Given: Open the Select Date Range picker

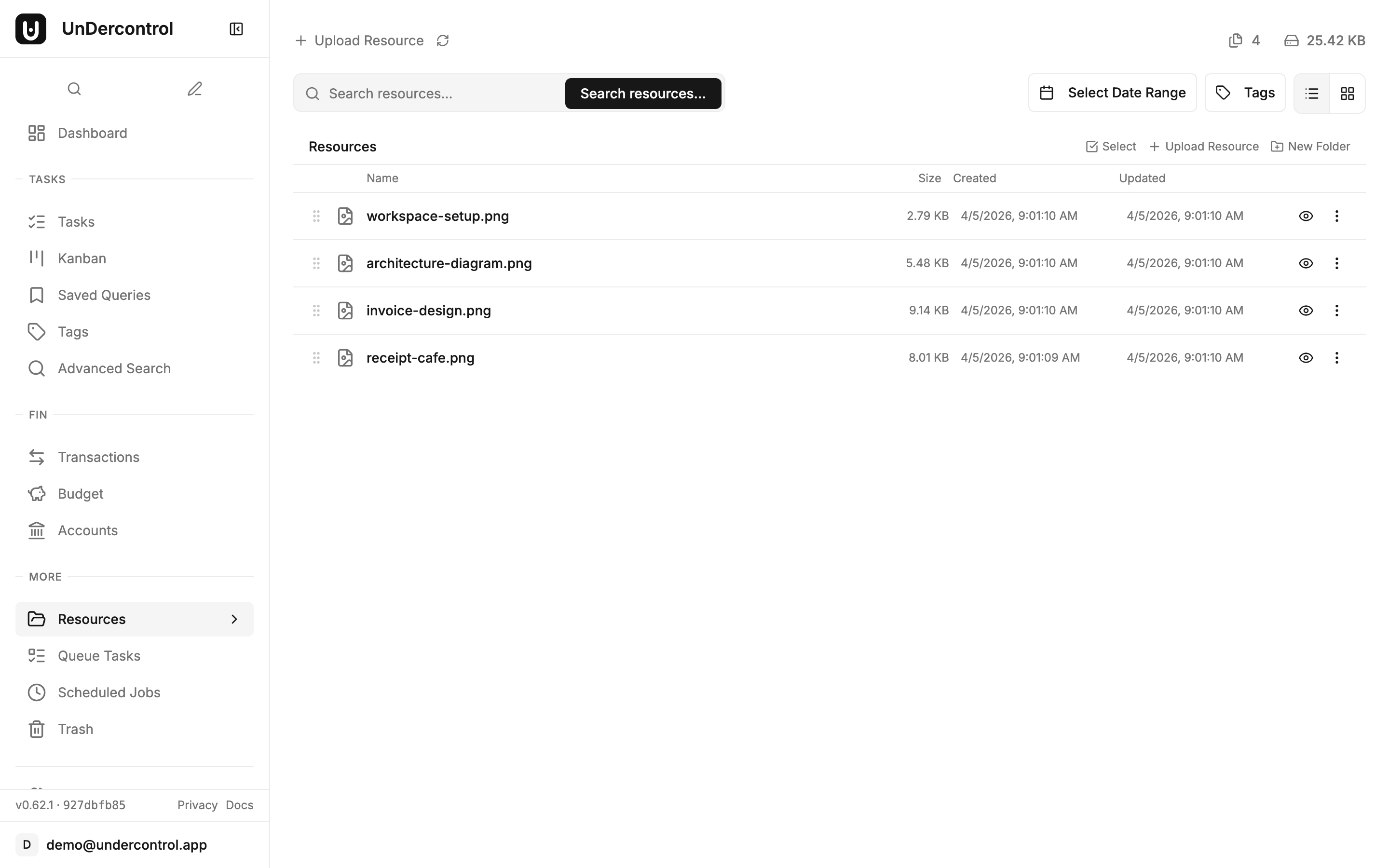Looking at the screenshot, I should click(1112, 93).
